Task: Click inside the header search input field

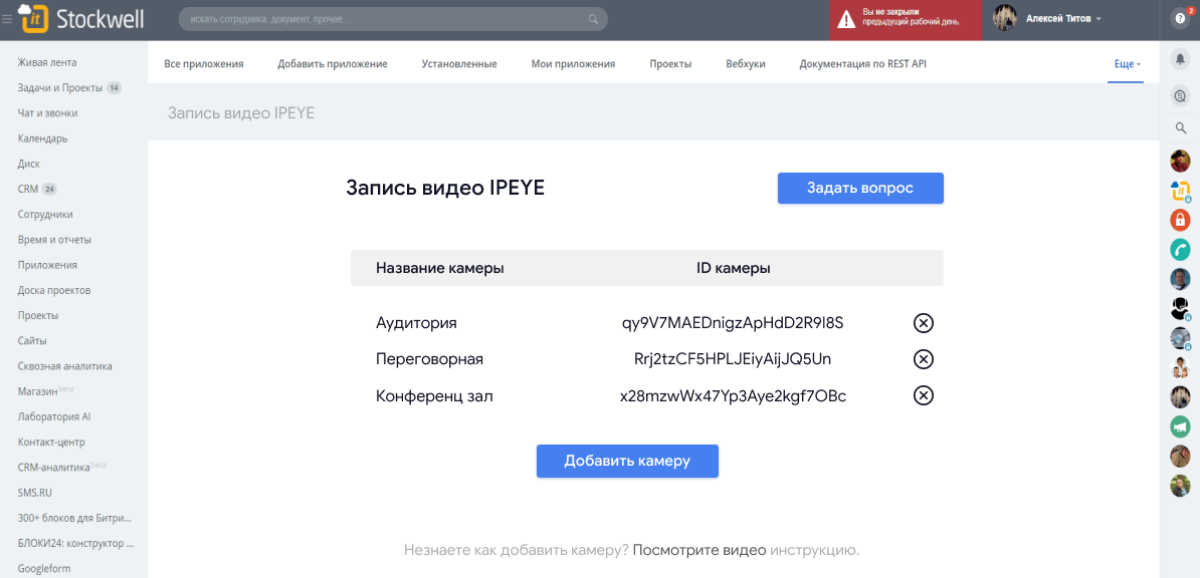Action: coord(393,18)
